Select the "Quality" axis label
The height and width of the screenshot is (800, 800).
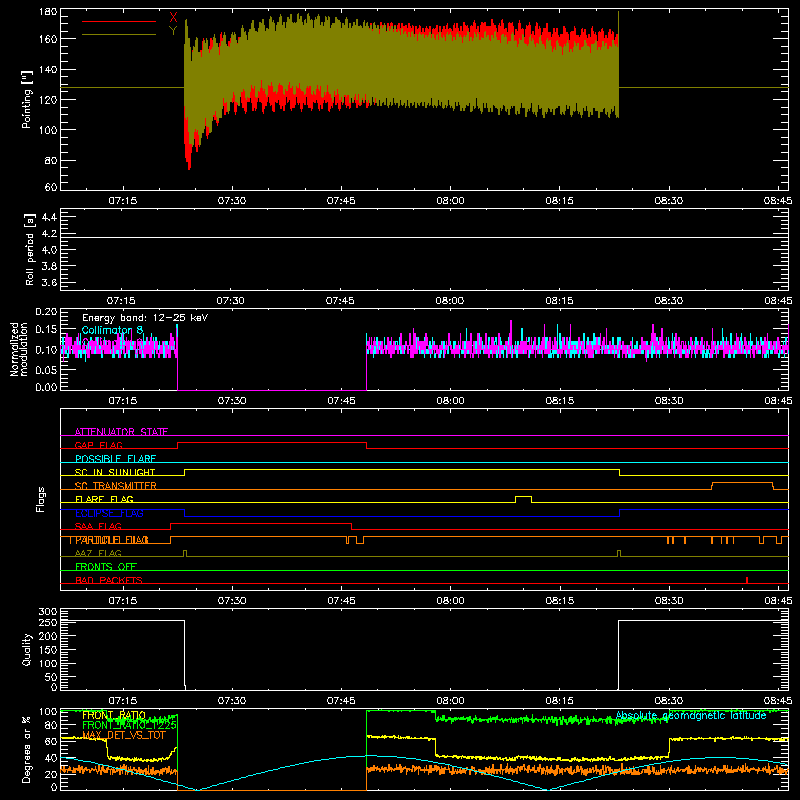point(27,649)
